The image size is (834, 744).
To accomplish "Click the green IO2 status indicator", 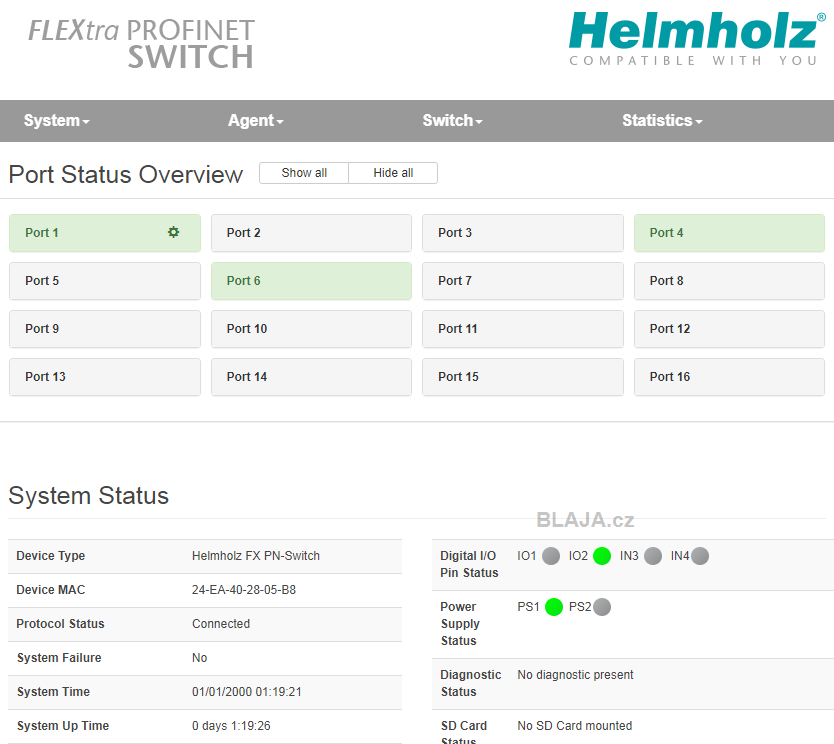I will click(602, 556).
